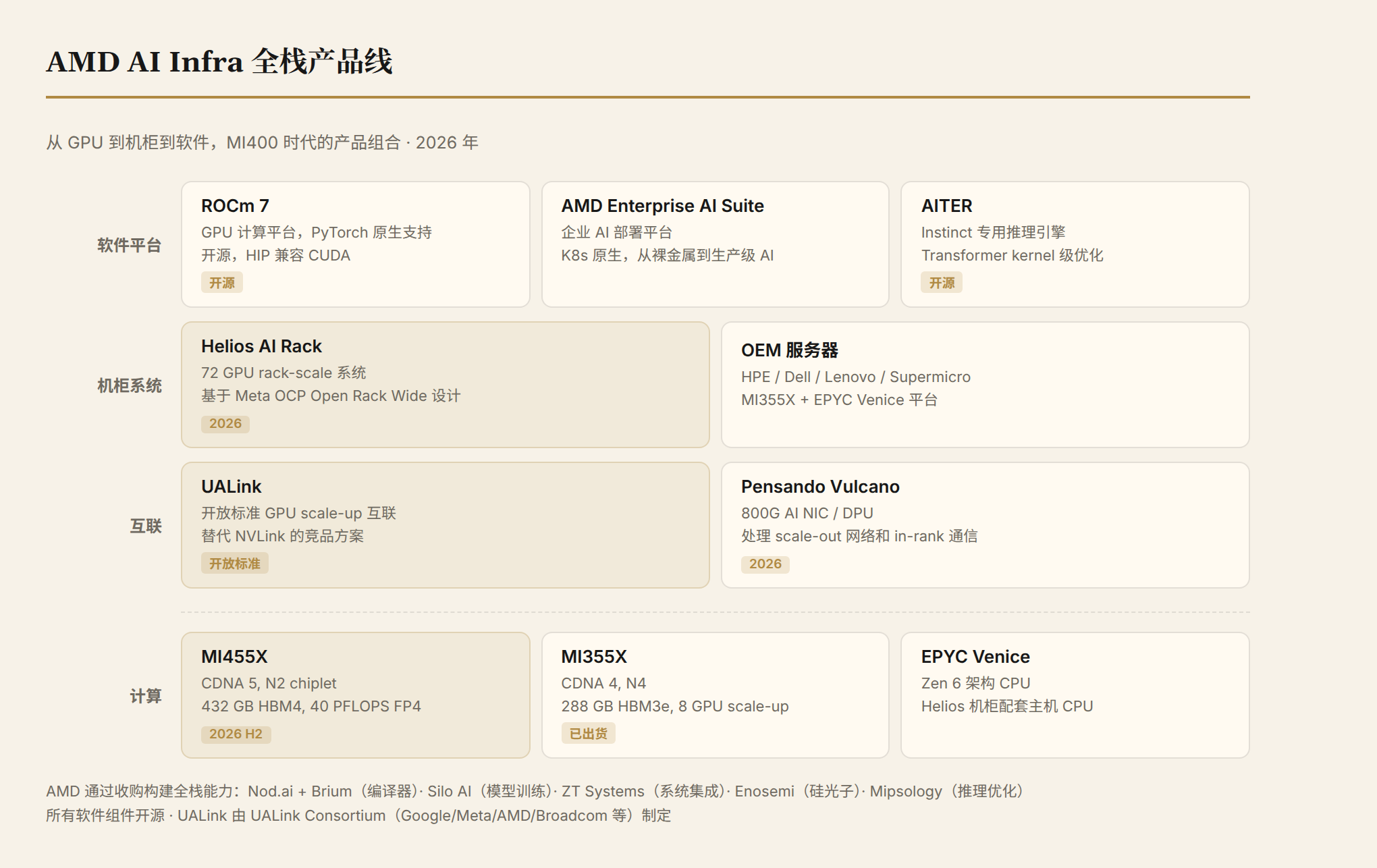Image resolution: width=1377 pixels, height=868 pixels.
Task: Click text 'Helios 机柜配套主机 CPU'
Action: click(x=1007, y=706)
